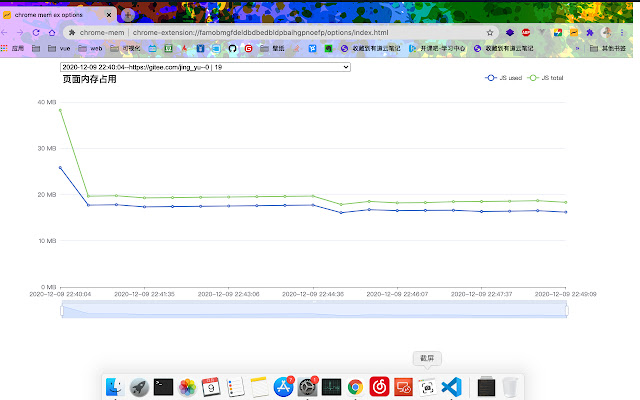The height and width of the screenshot is (400, 640).
Task: Open Activity Monitor from the dock
Action: (331, 387)
